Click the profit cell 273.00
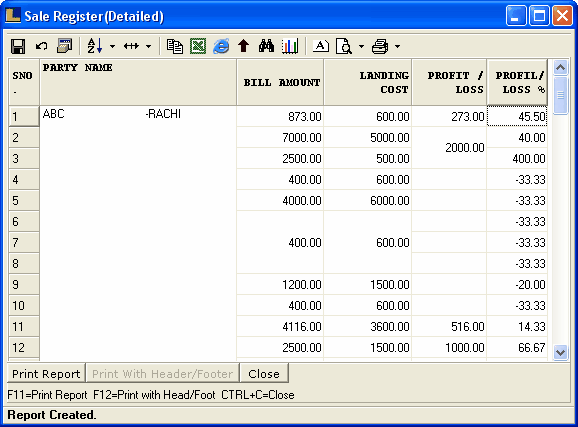The height and width of the screenshot is (427, 578). coord(449,117)
